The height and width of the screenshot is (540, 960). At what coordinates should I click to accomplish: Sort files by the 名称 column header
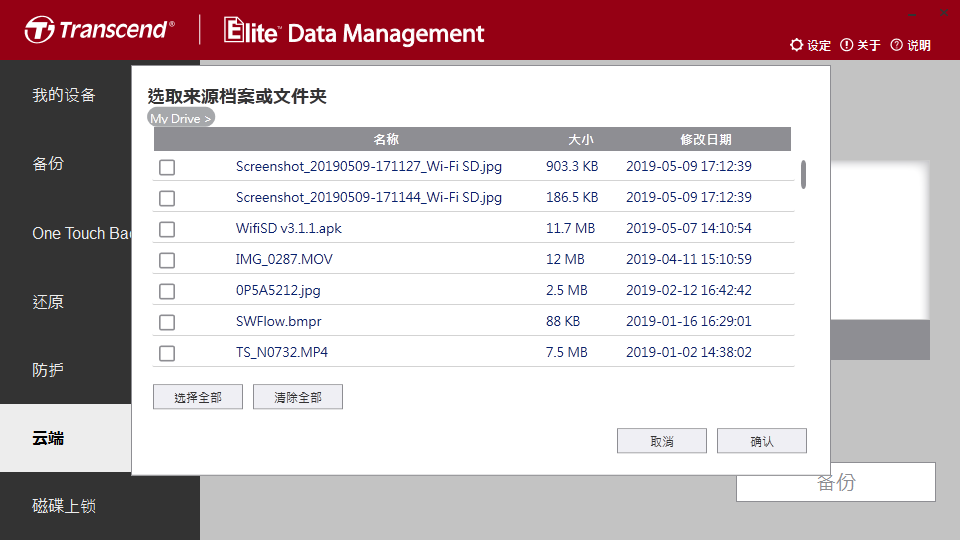point(386,140)
